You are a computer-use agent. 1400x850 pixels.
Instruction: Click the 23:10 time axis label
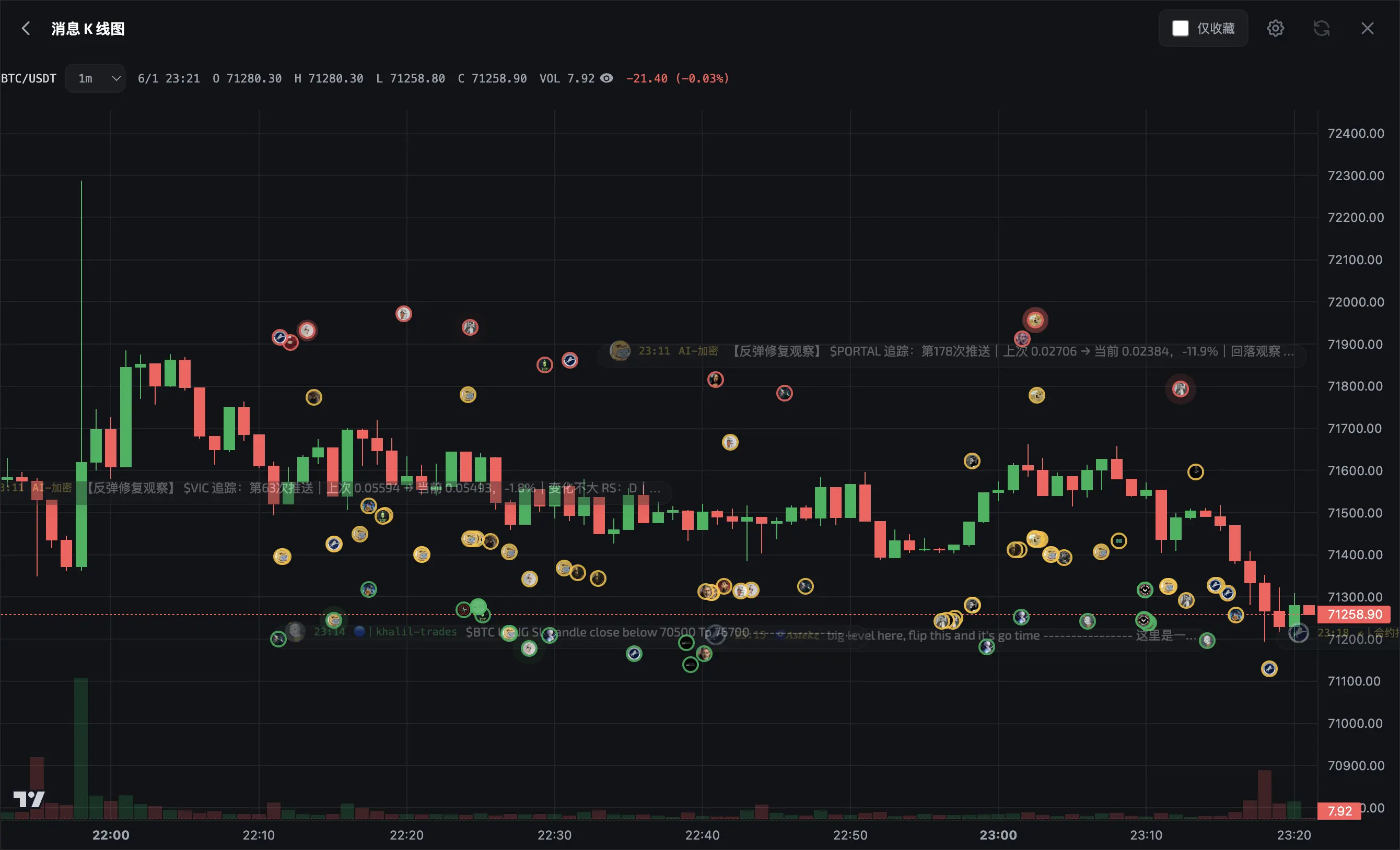(x=1146, y=835)
